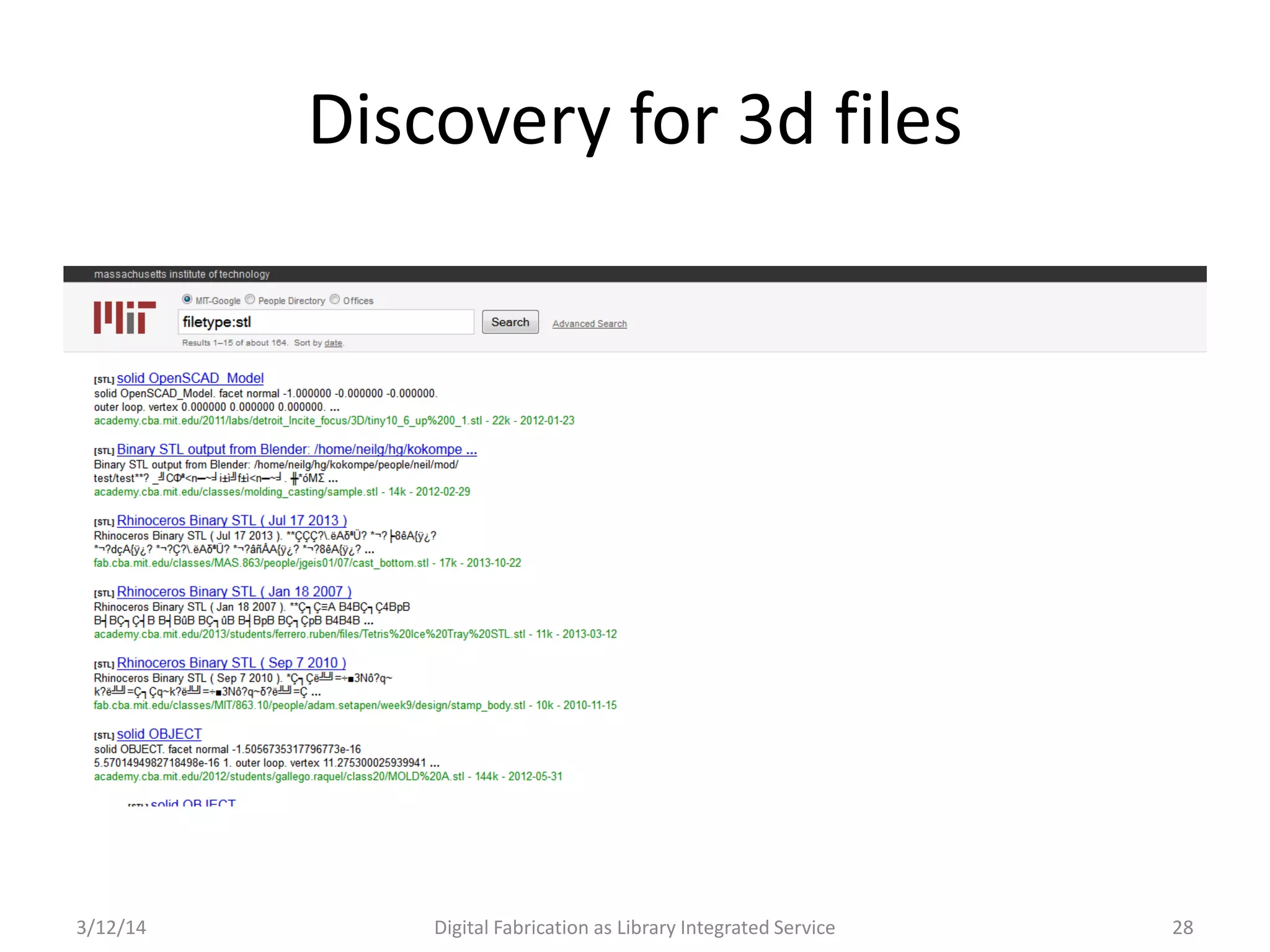The image size is (1270, 952).
Task: Open the solid OpenSCAD_Model result
Action: (190, 378)
